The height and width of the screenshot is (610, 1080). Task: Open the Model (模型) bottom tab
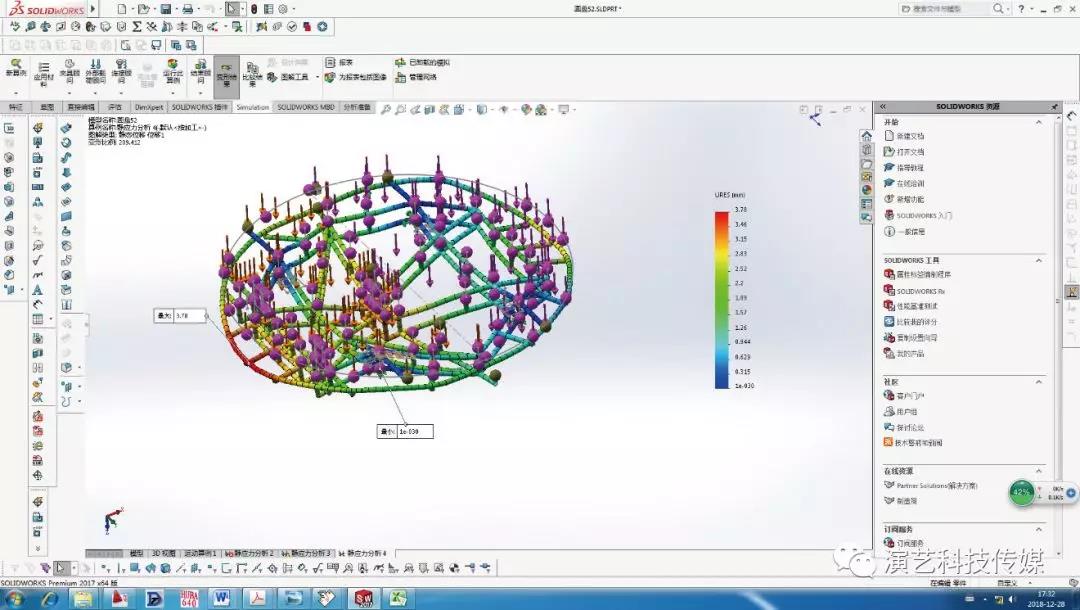(136, 553)
